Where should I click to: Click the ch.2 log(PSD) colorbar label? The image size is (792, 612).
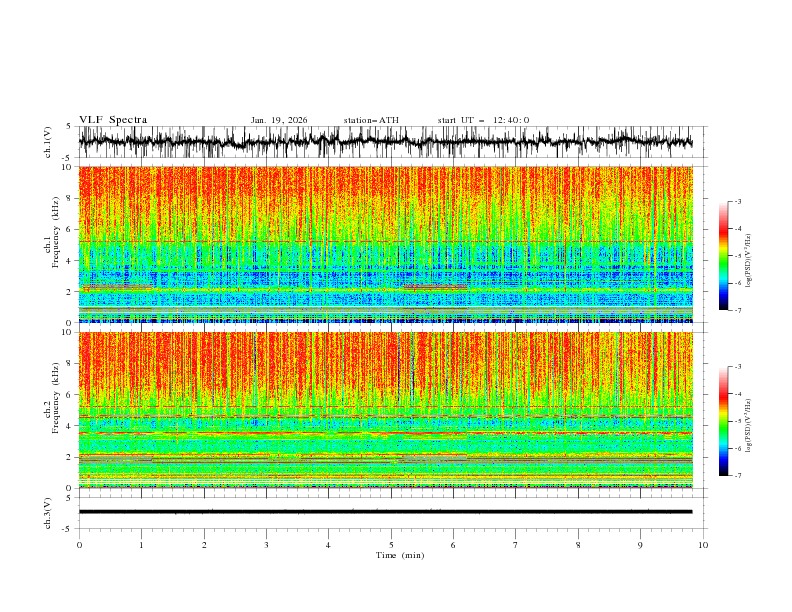[x=748, y=425]
